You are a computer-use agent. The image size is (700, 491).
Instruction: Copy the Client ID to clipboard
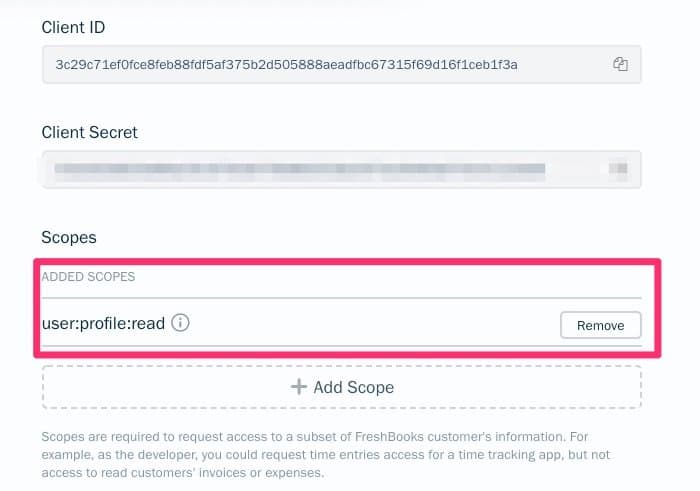pos(620,64)
